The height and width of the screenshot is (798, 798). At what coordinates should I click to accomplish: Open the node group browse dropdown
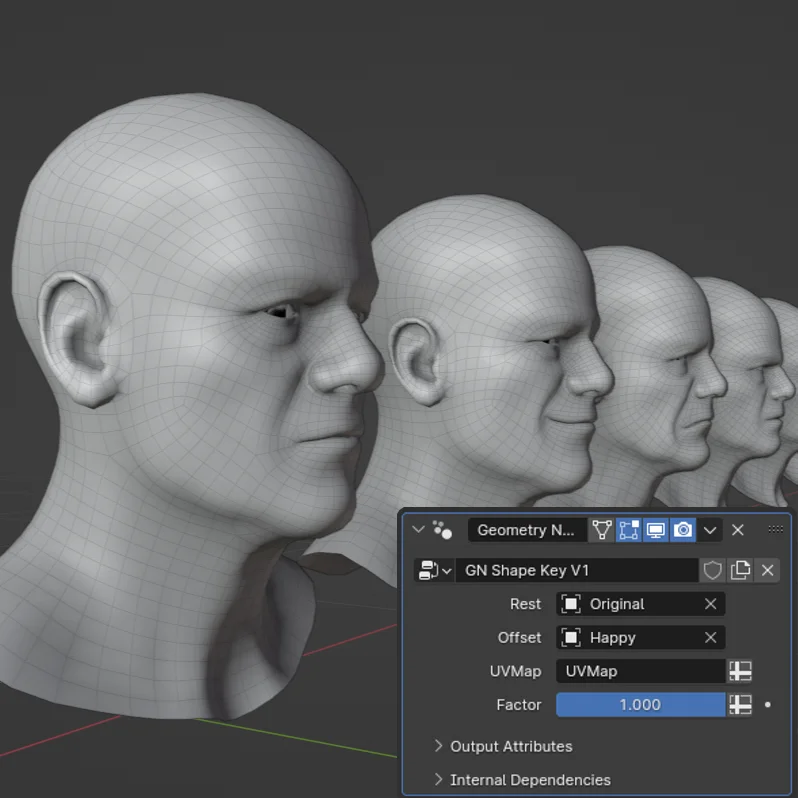433,570
